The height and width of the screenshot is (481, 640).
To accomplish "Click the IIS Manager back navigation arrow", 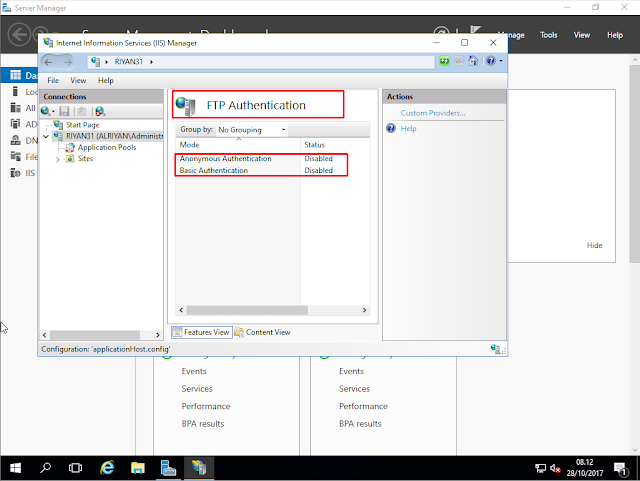I will [48, 62].
